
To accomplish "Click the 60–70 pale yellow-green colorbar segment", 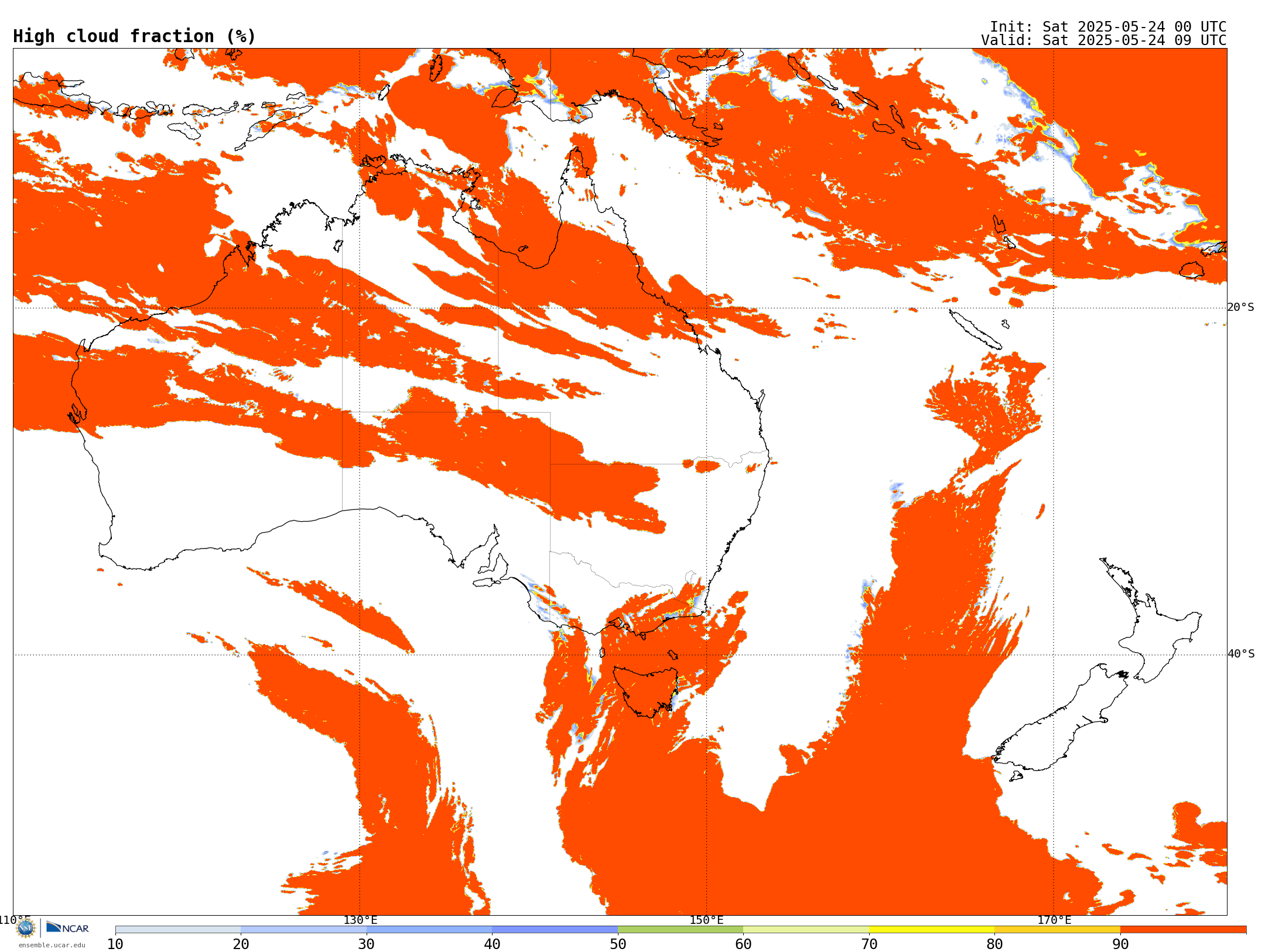I will coord(806,930).
